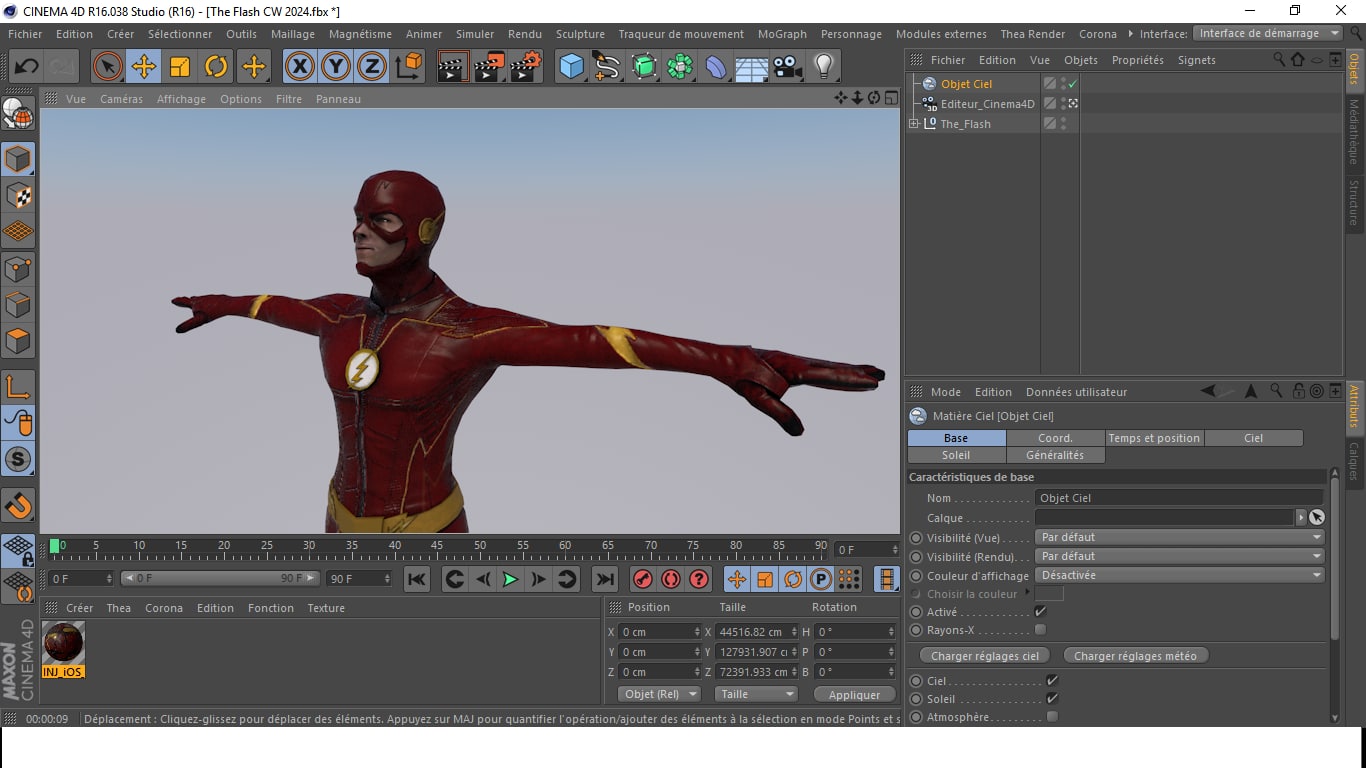
Task: Click the timeline range slider bar
Action: point(220,579)
